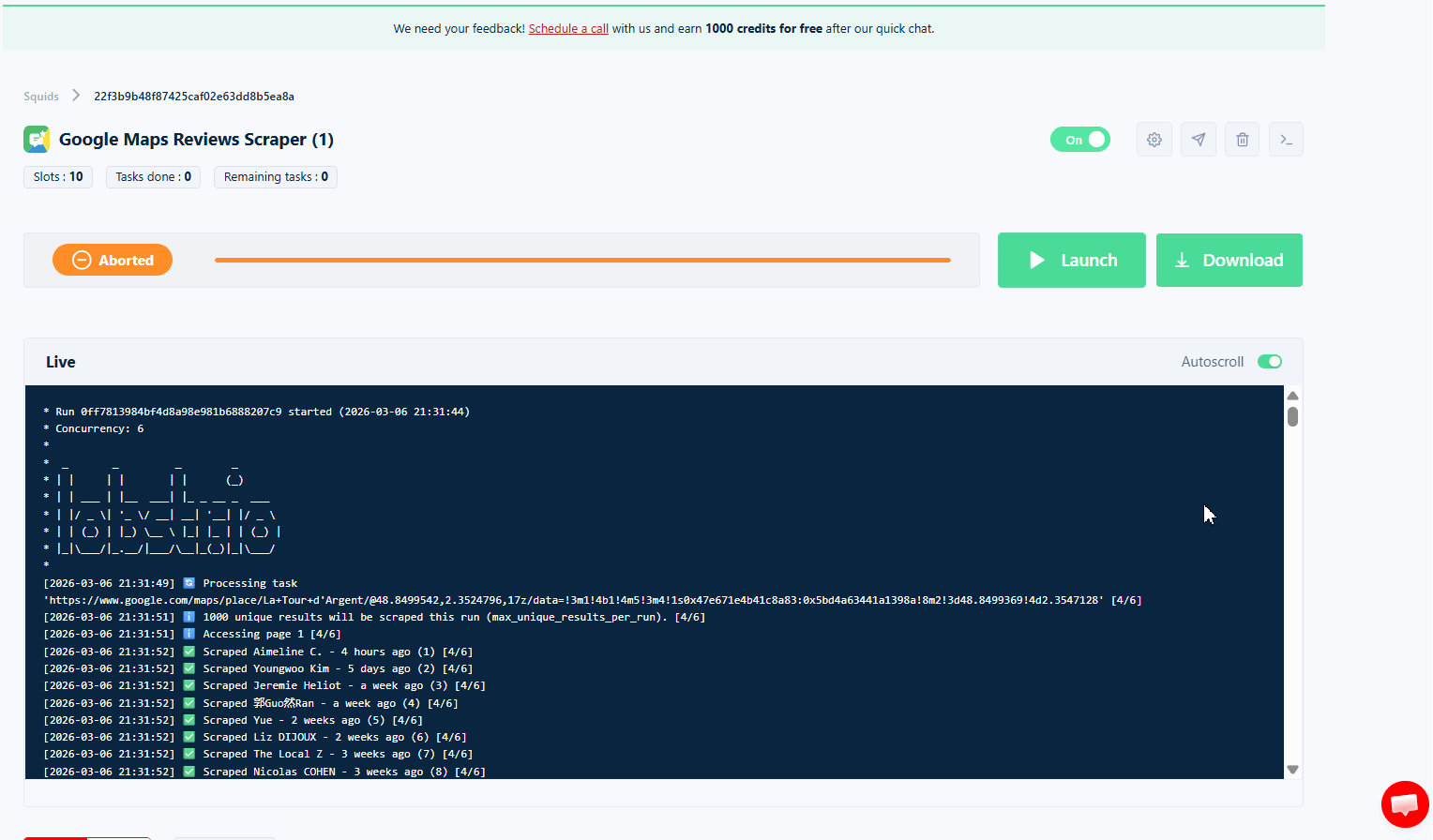Select the Tasks done badge

[153, 176]
